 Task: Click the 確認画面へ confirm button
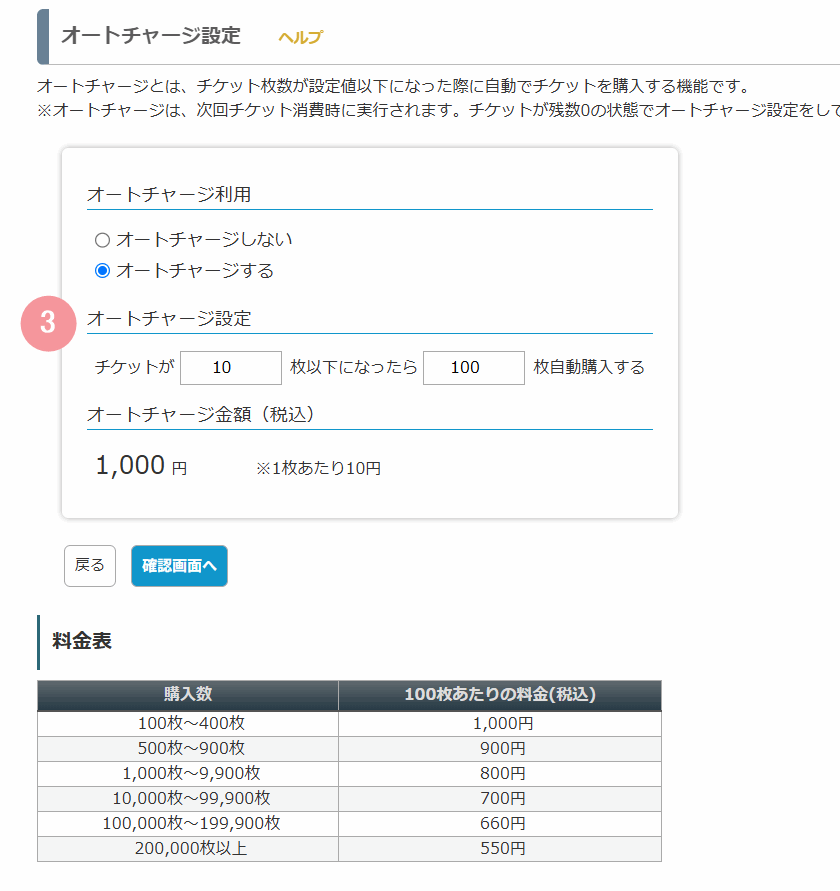[x=179, y=566]
